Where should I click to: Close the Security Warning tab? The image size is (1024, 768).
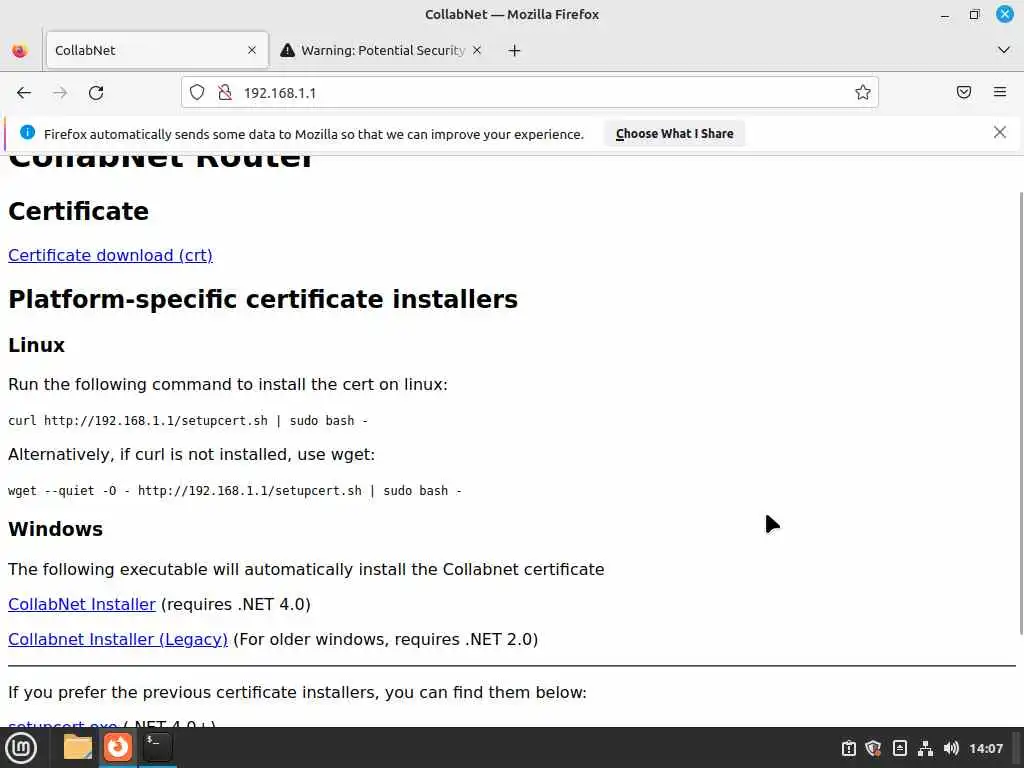477,50
